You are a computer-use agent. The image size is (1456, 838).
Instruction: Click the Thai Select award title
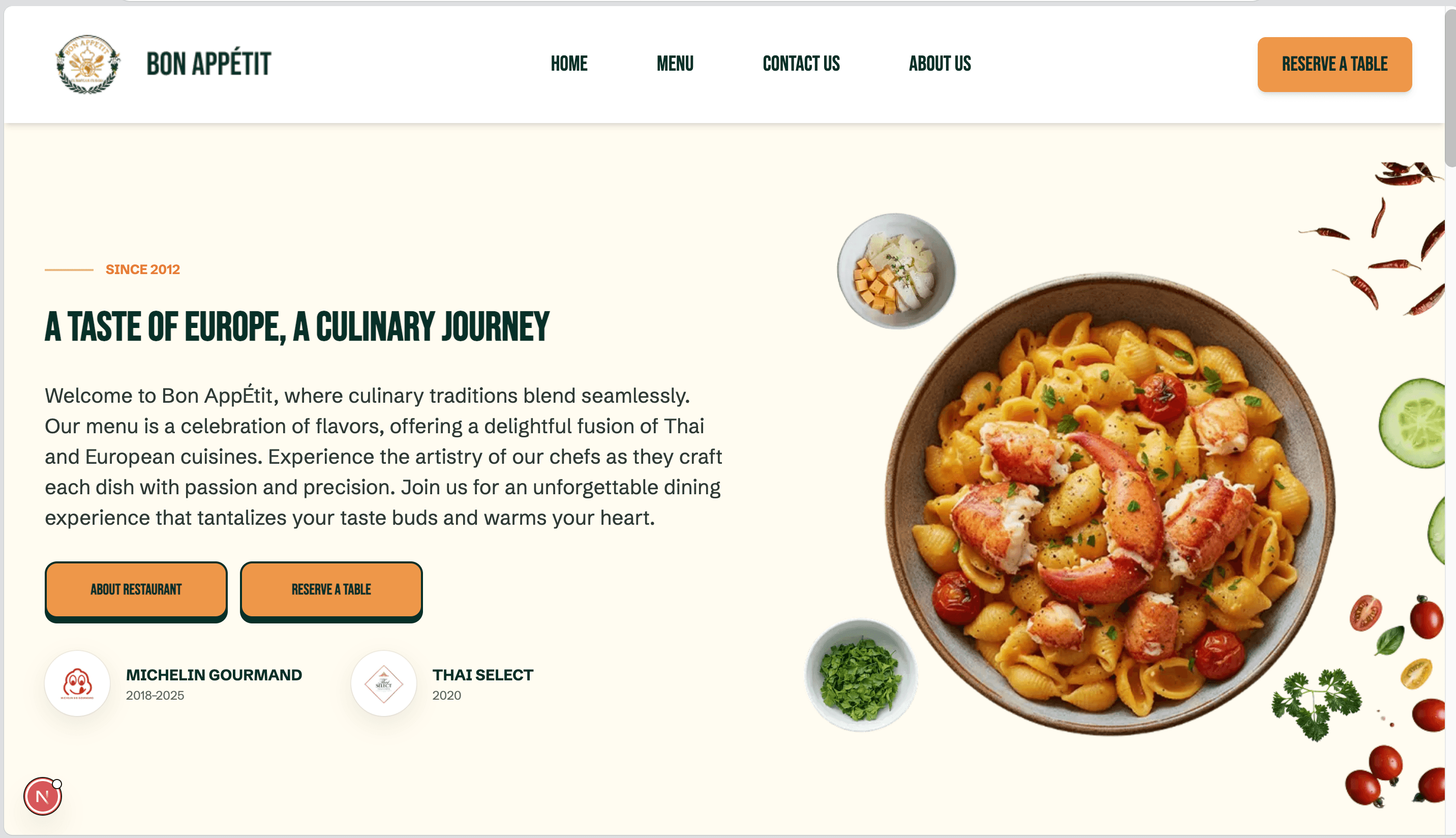[x=482, y=675]
